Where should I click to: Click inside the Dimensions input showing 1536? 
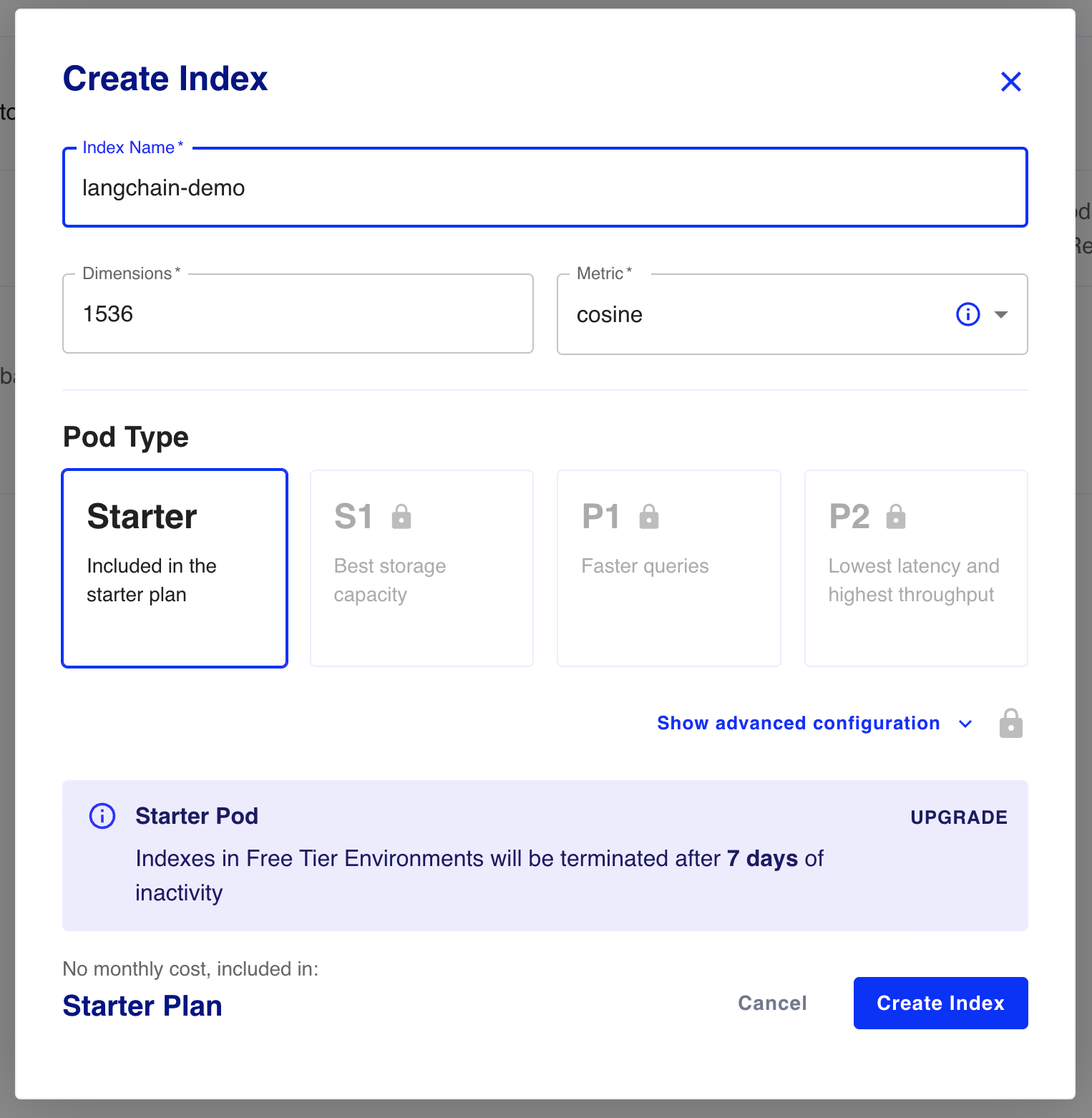298,313
